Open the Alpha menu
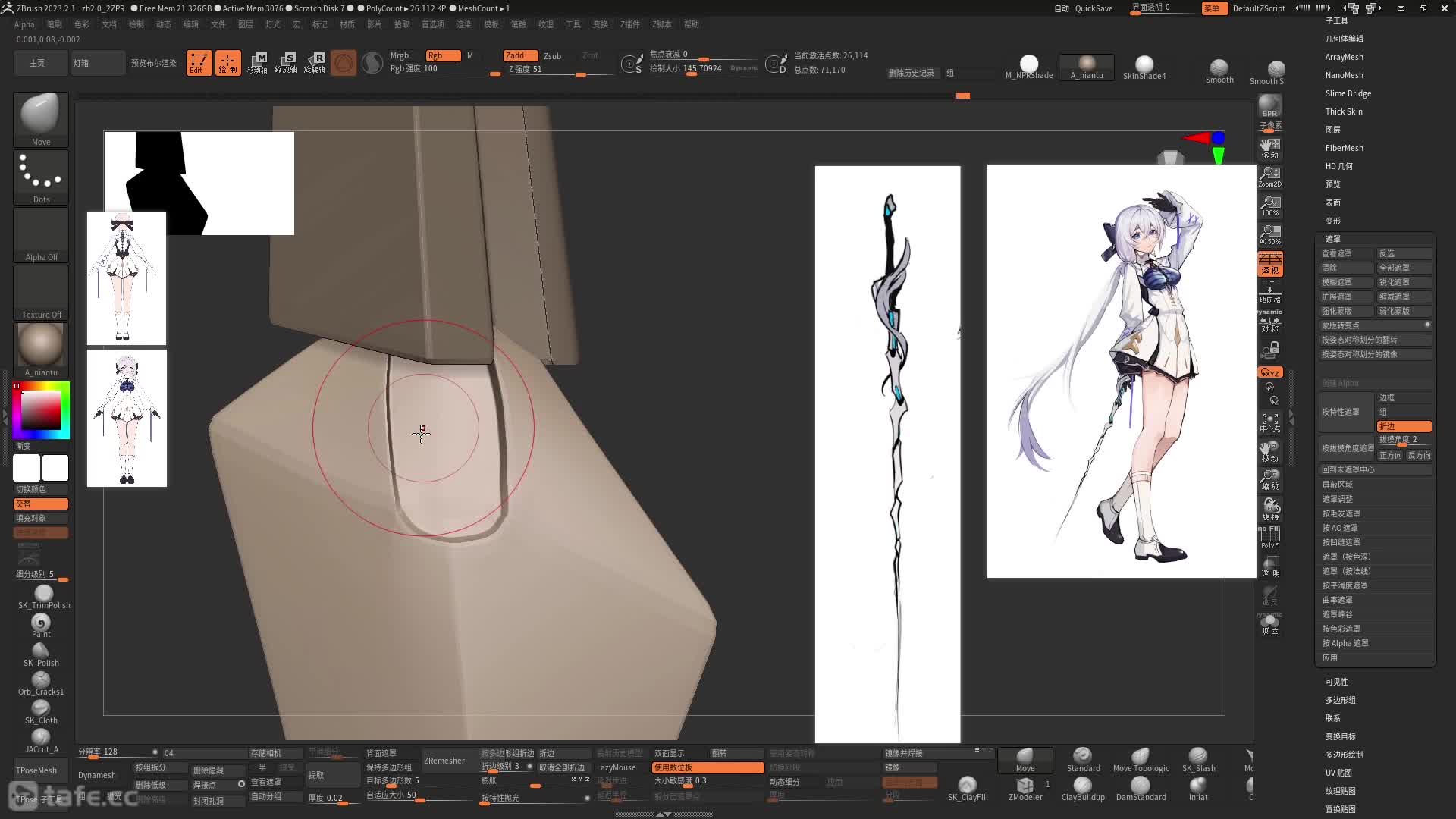This screenshot has width=1456, height=819. pyautogui.click(x=24, y=24)
